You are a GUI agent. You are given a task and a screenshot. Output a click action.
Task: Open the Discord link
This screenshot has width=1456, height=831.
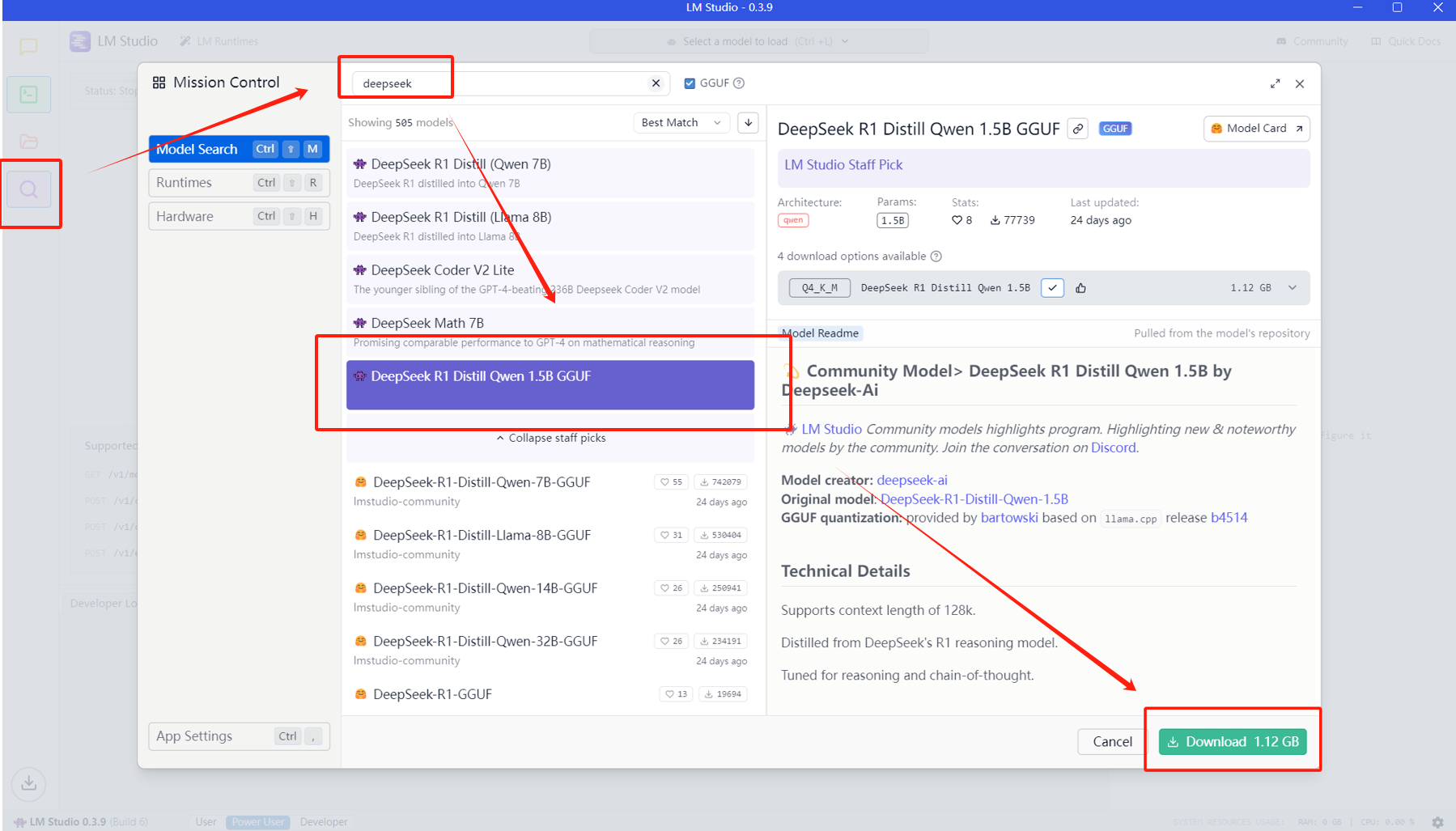[x=1114, y=448]
